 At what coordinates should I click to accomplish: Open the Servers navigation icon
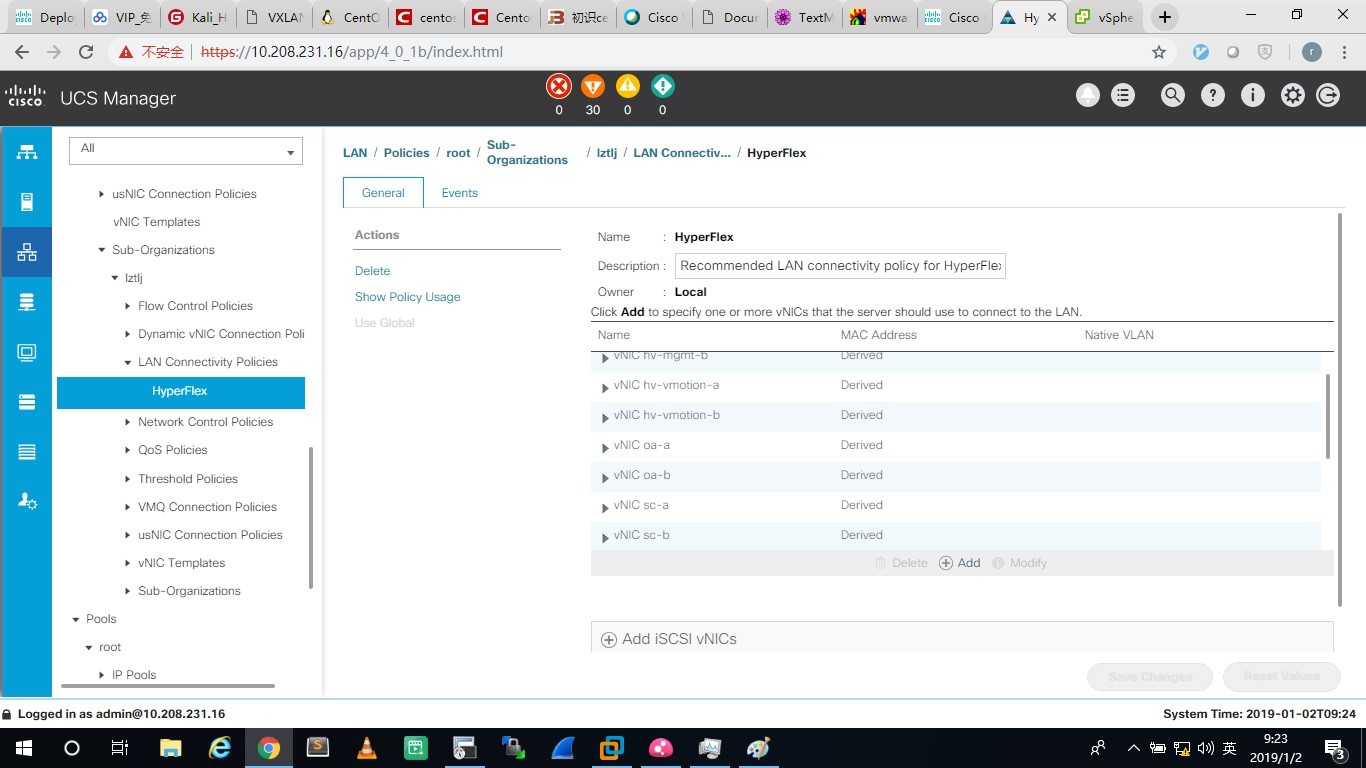tap(27, 202)
